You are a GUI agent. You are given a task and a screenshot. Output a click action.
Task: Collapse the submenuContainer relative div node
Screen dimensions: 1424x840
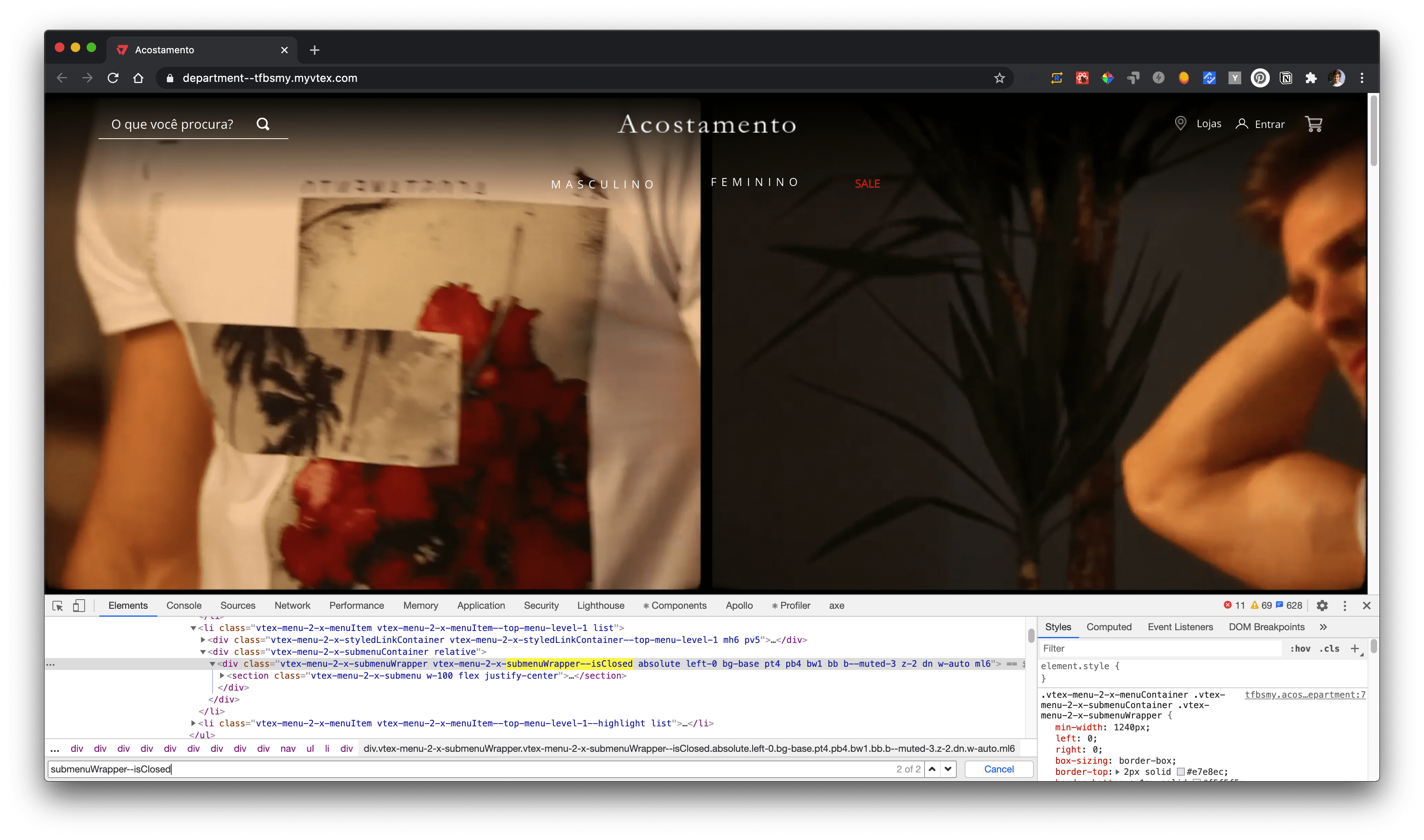203,652
